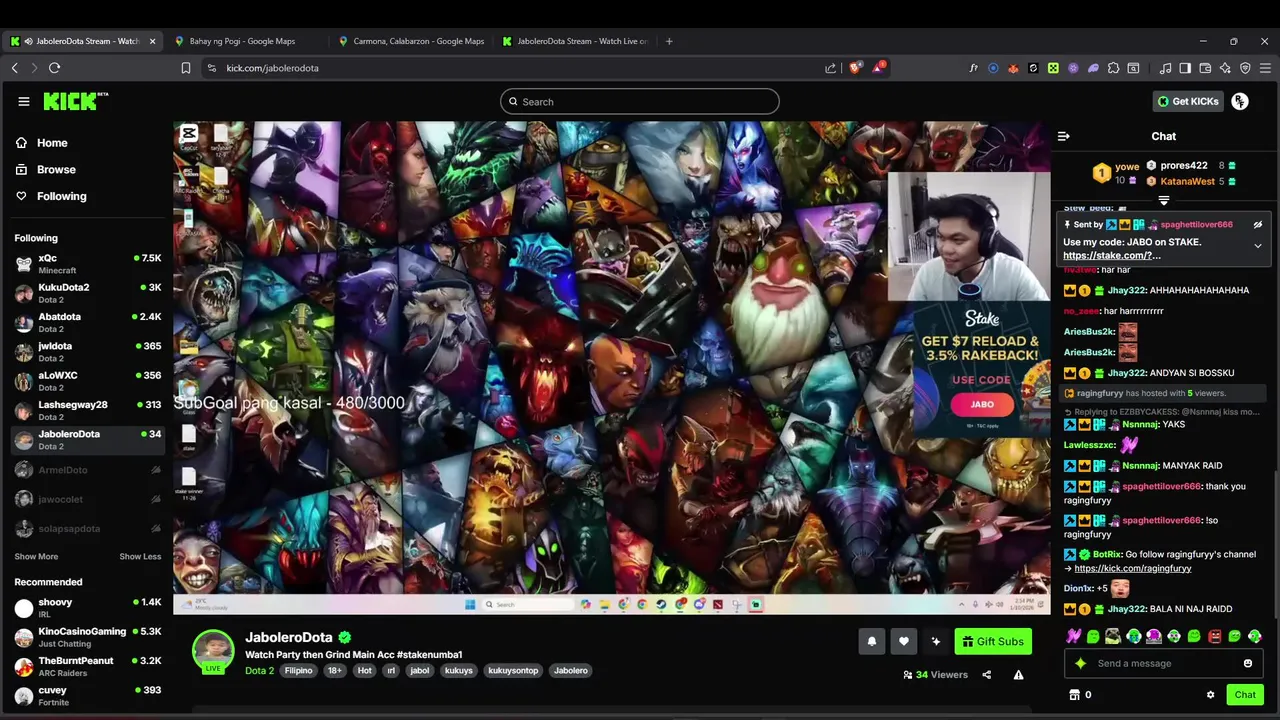This screenshot has height=720, width=1280.
Task: Open the Brave VPN shield icon
Action: click(x=1245, y=68)
